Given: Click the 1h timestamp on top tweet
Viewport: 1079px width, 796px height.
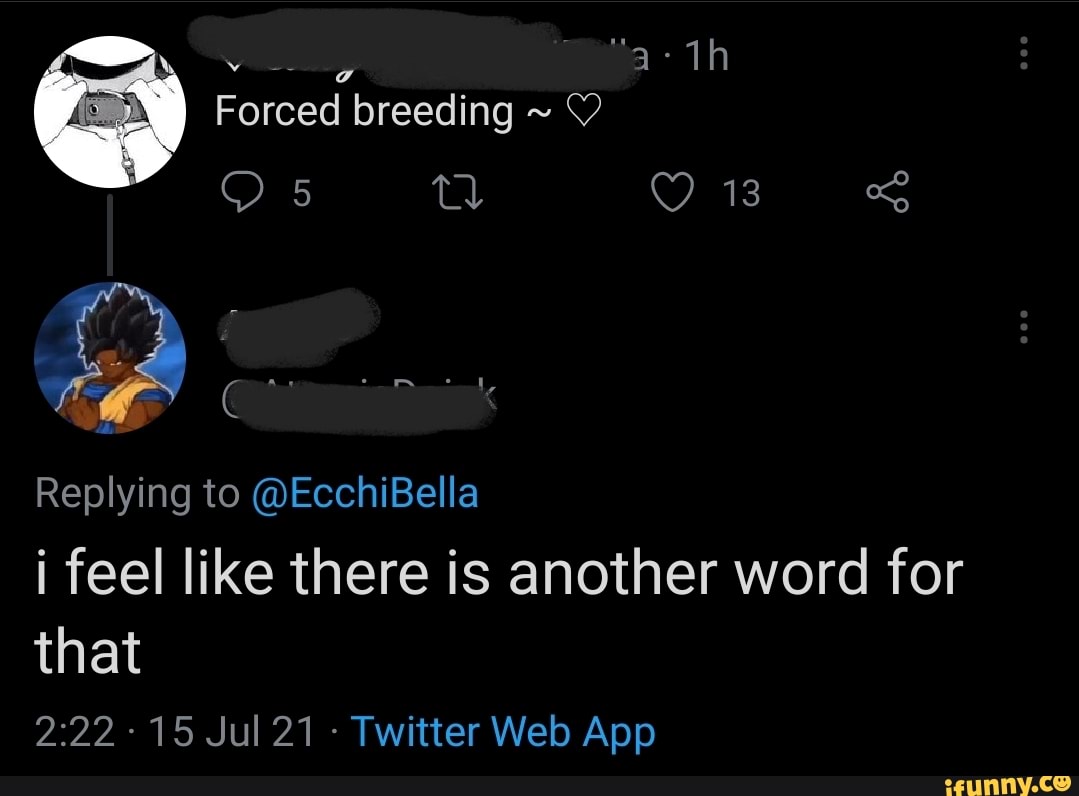Looking at the screenshot, I should [704, 58].
